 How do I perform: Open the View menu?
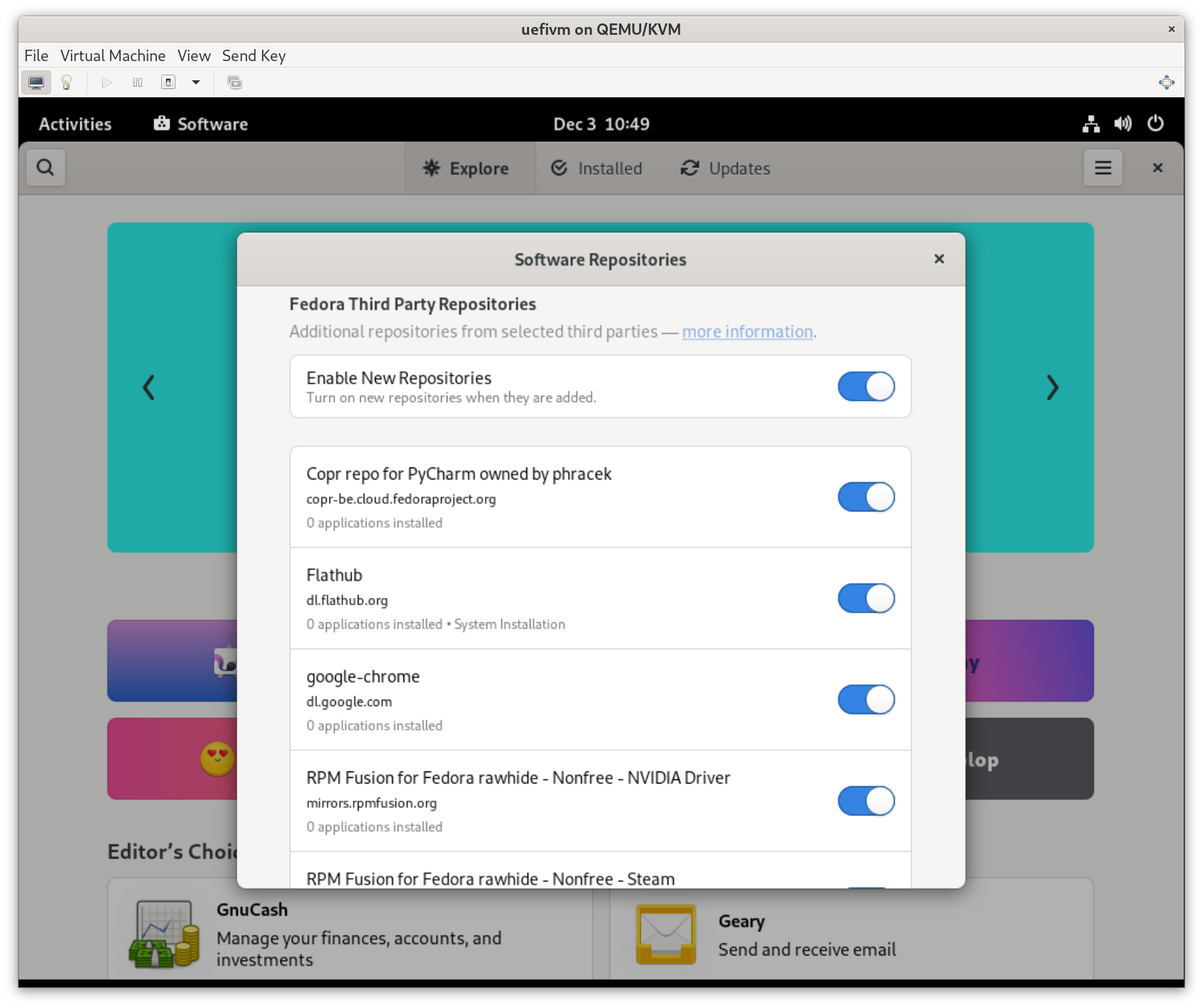pos(194,55)
